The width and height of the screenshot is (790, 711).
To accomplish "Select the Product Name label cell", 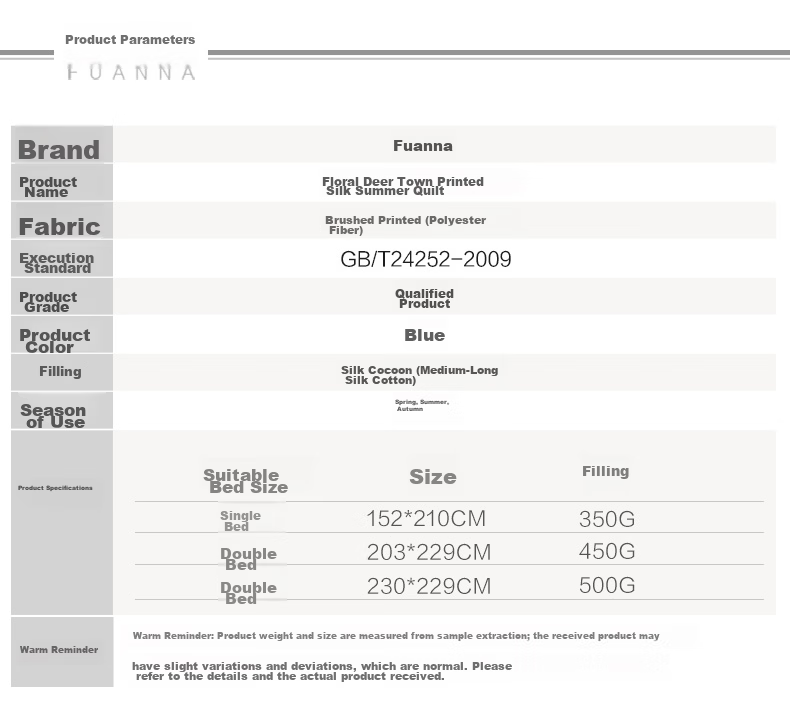I will tap(62, 182).
